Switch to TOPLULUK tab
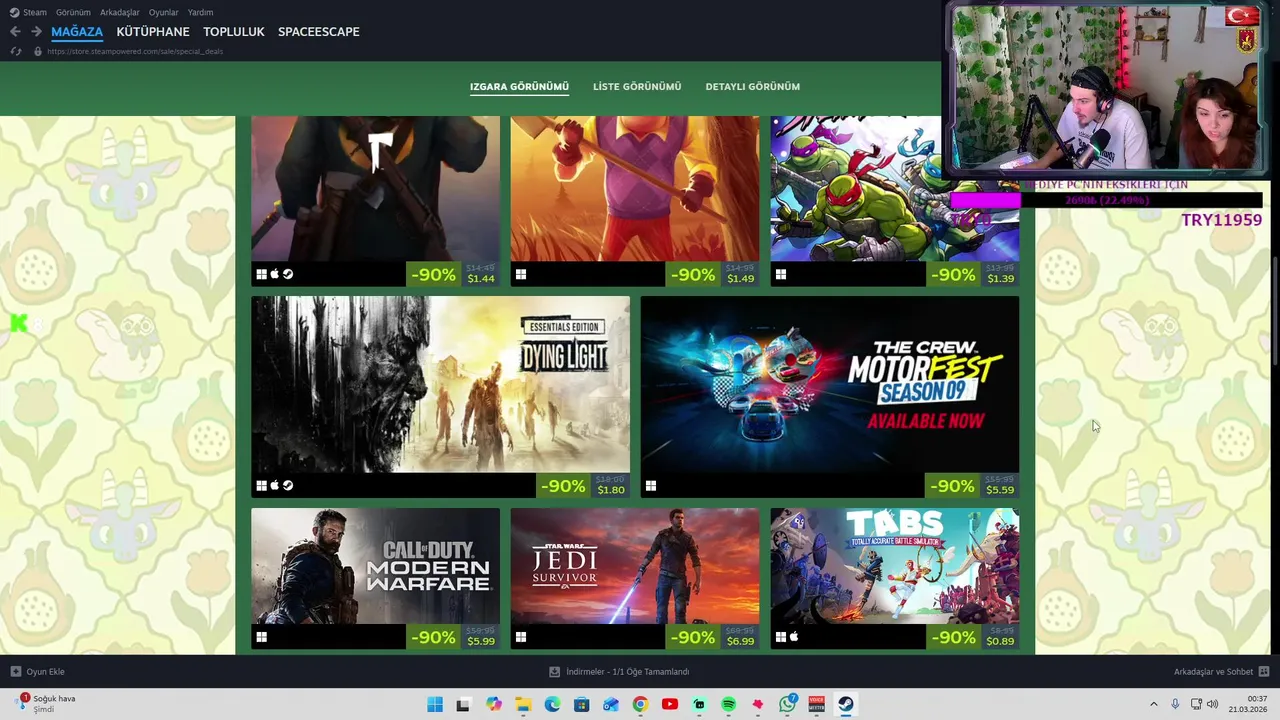Image resolution: width=1280 pixels, height=720 pixels. tap(234, 32)
